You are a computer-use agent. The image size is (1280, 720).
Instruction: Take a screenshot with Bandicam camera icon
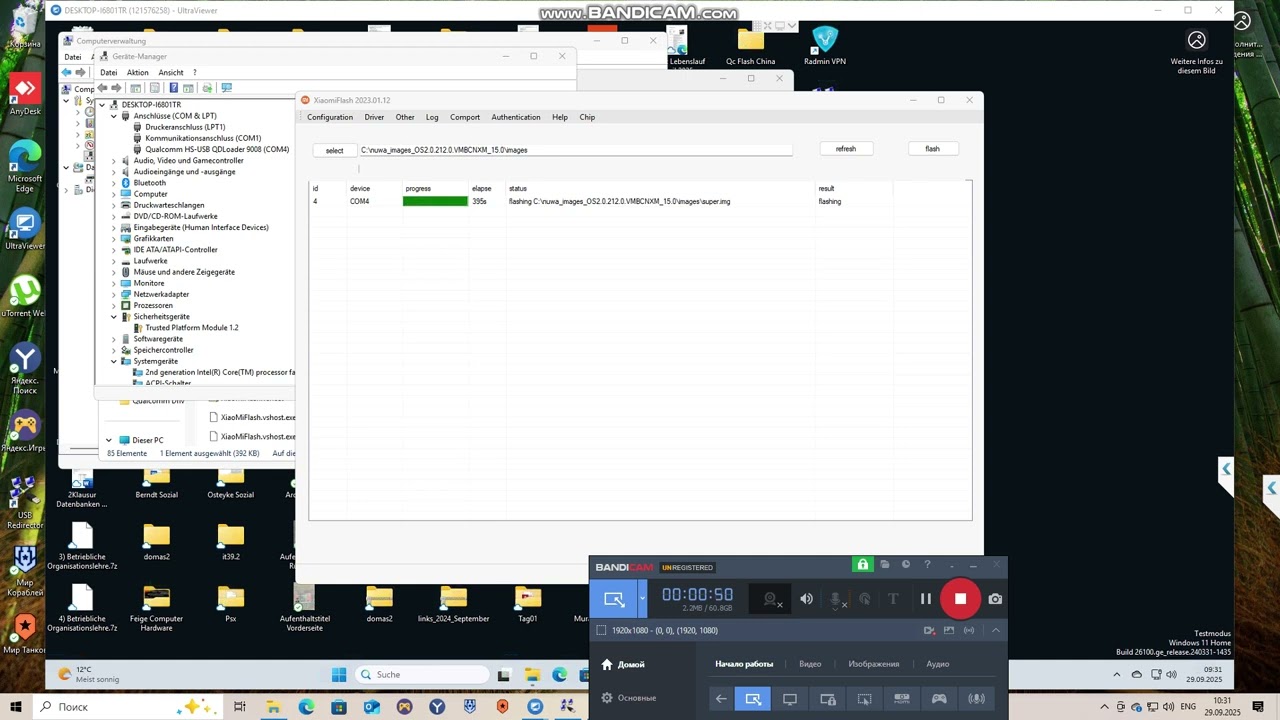click(x=995, y=599)
